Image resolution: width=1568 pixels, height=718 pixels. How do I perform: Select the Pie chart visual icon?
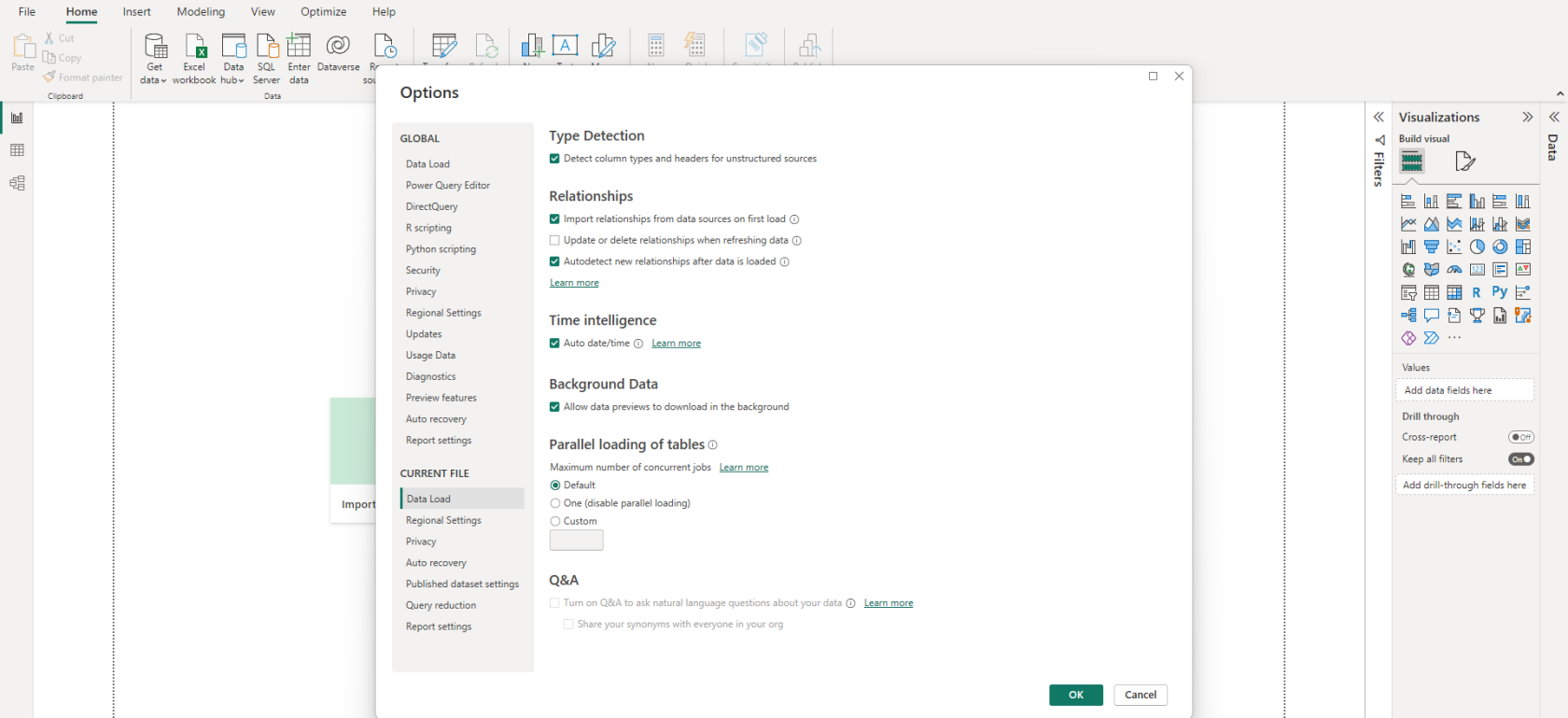(x=1477, y=247)
